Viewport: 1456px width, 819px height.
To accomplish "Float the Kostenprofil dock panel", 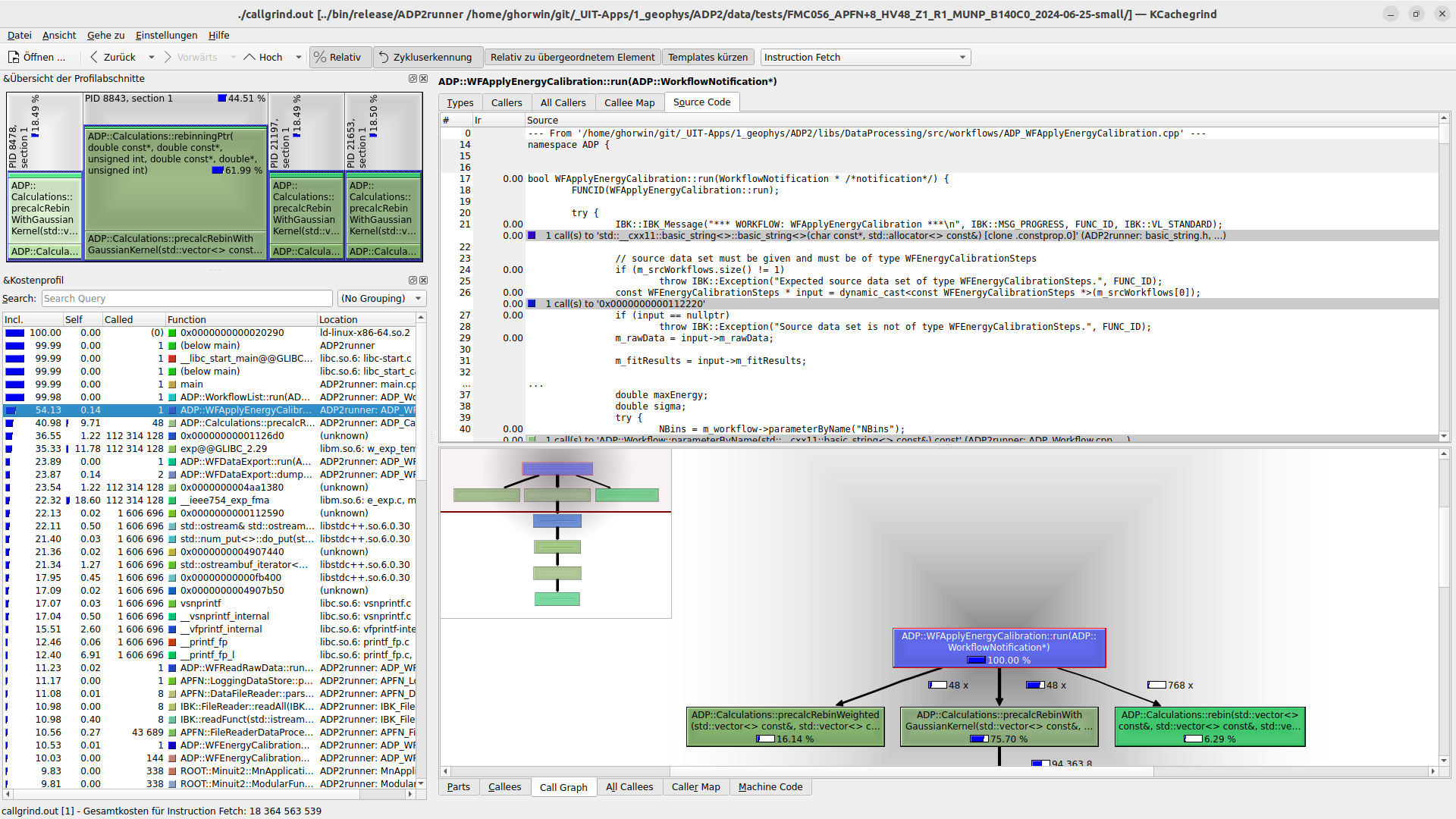I will [x=413, y=281].
